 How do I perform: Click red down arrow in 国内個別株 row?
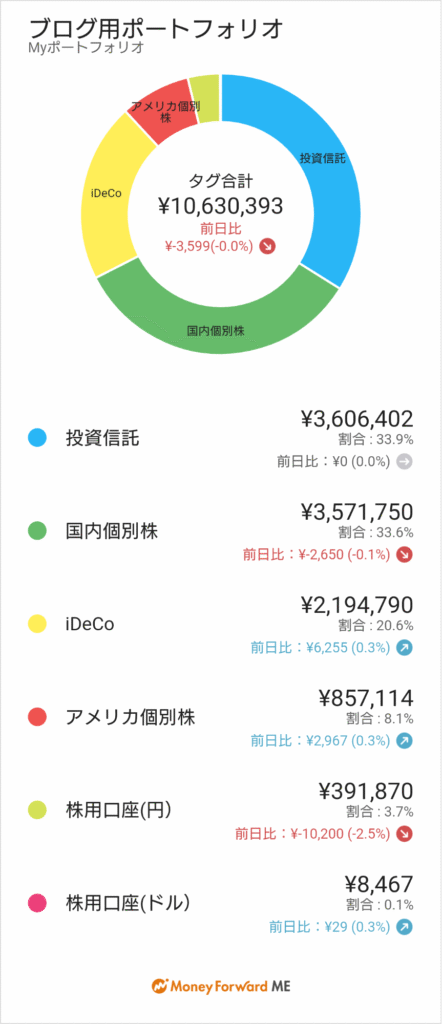405,555
